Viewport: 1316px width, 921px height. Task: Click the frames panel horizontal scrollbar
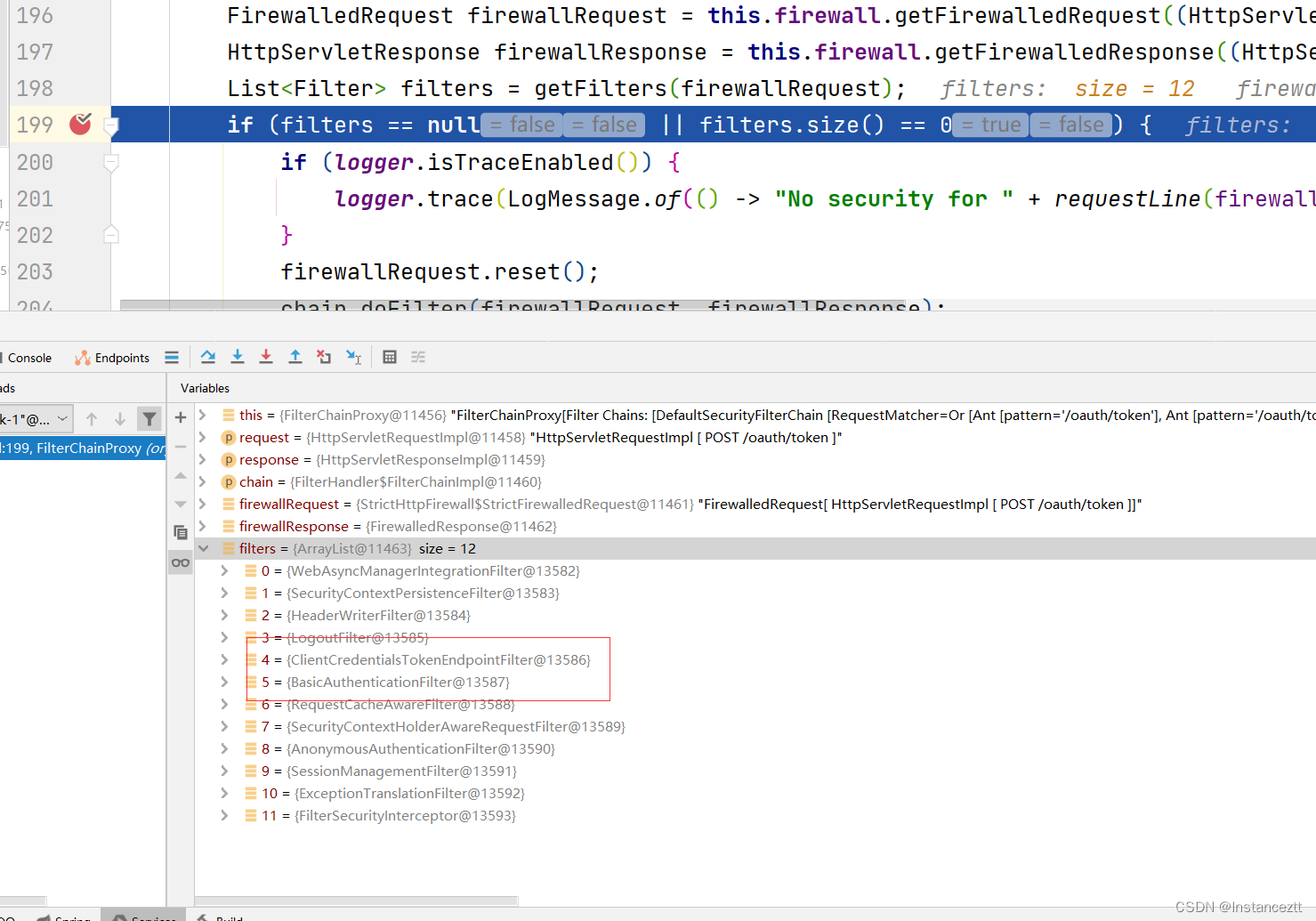pos(23,901)
